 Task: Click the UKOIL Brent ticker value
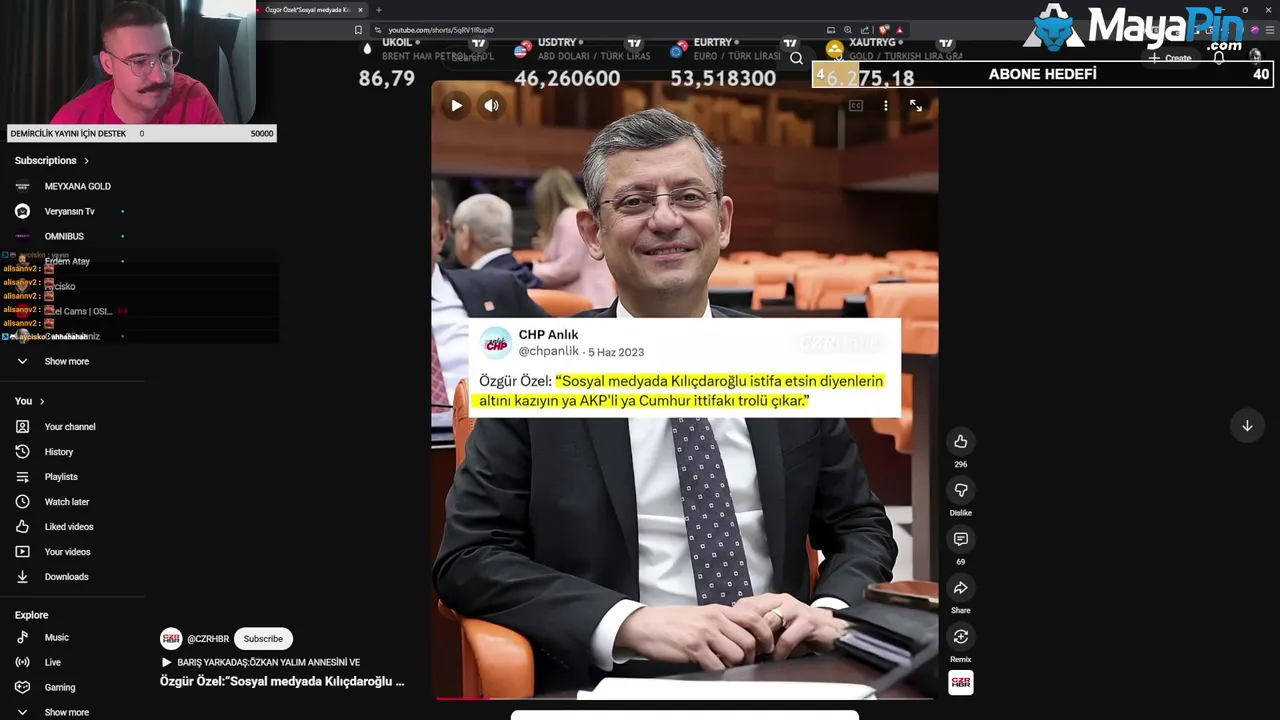tap(386, 78)
